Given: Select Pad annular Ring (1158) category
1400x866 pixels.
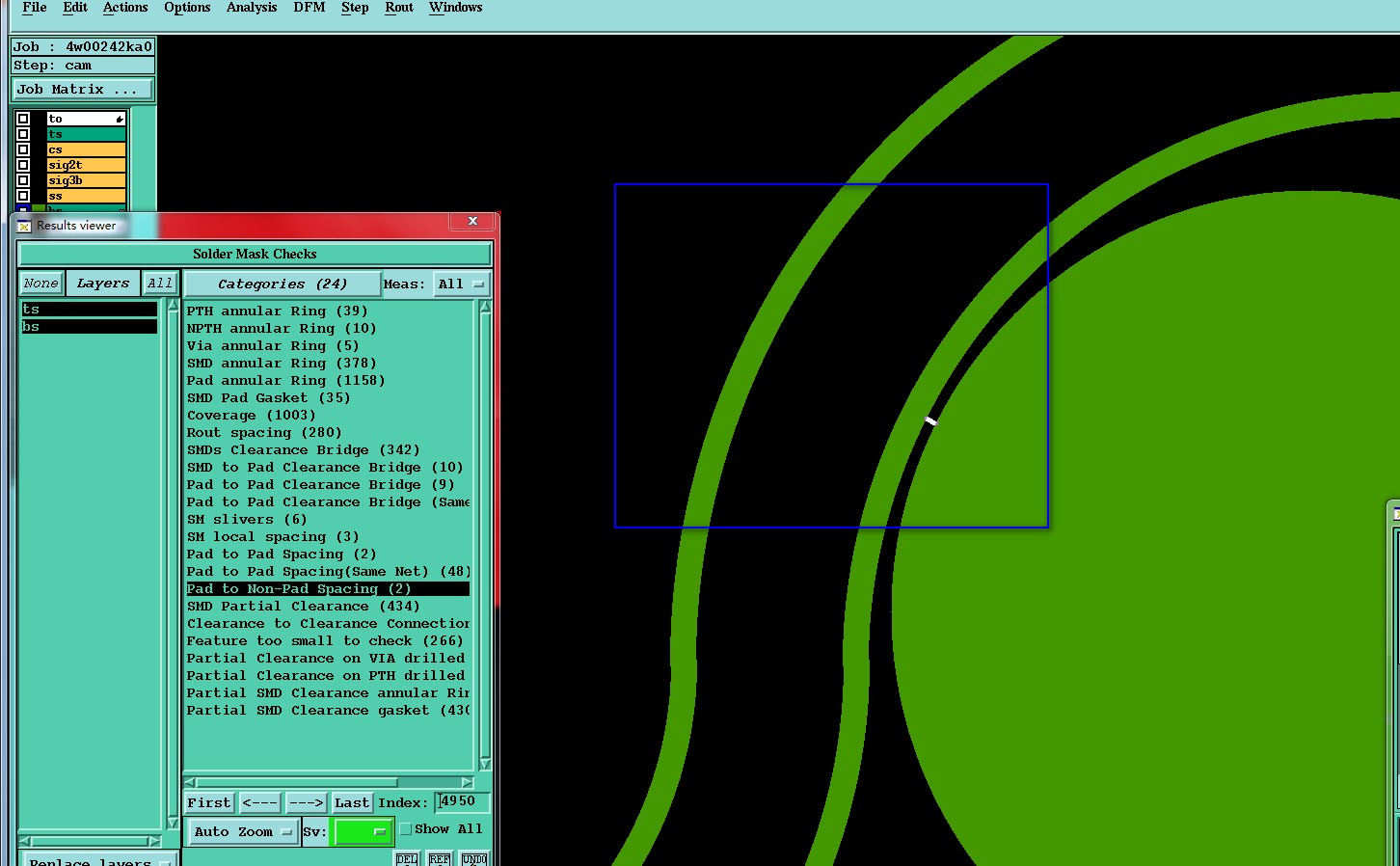Looking at the screenshot, I should [x=285, y=381].
